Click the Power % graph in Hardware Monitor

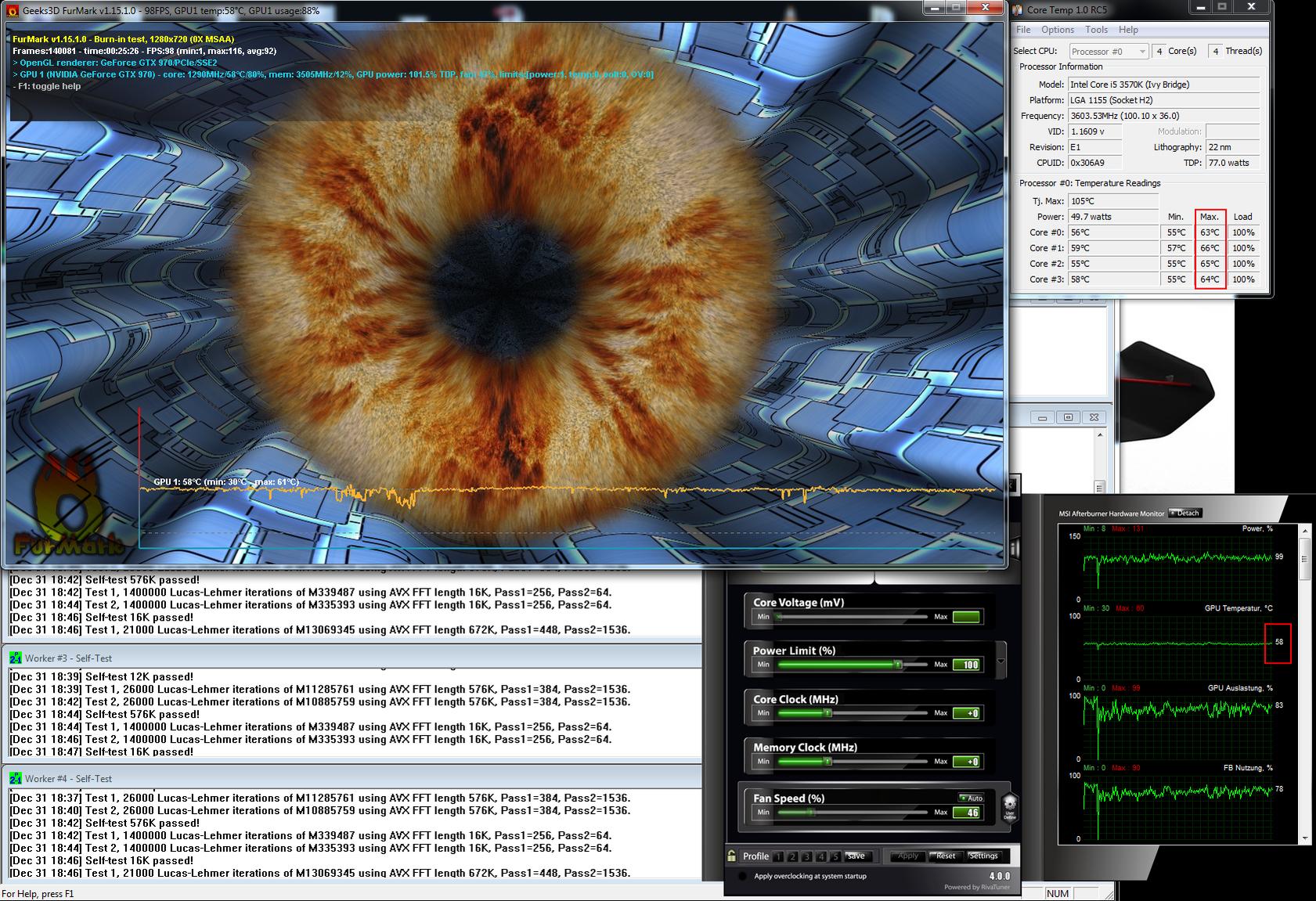(x=1177, y=568)
